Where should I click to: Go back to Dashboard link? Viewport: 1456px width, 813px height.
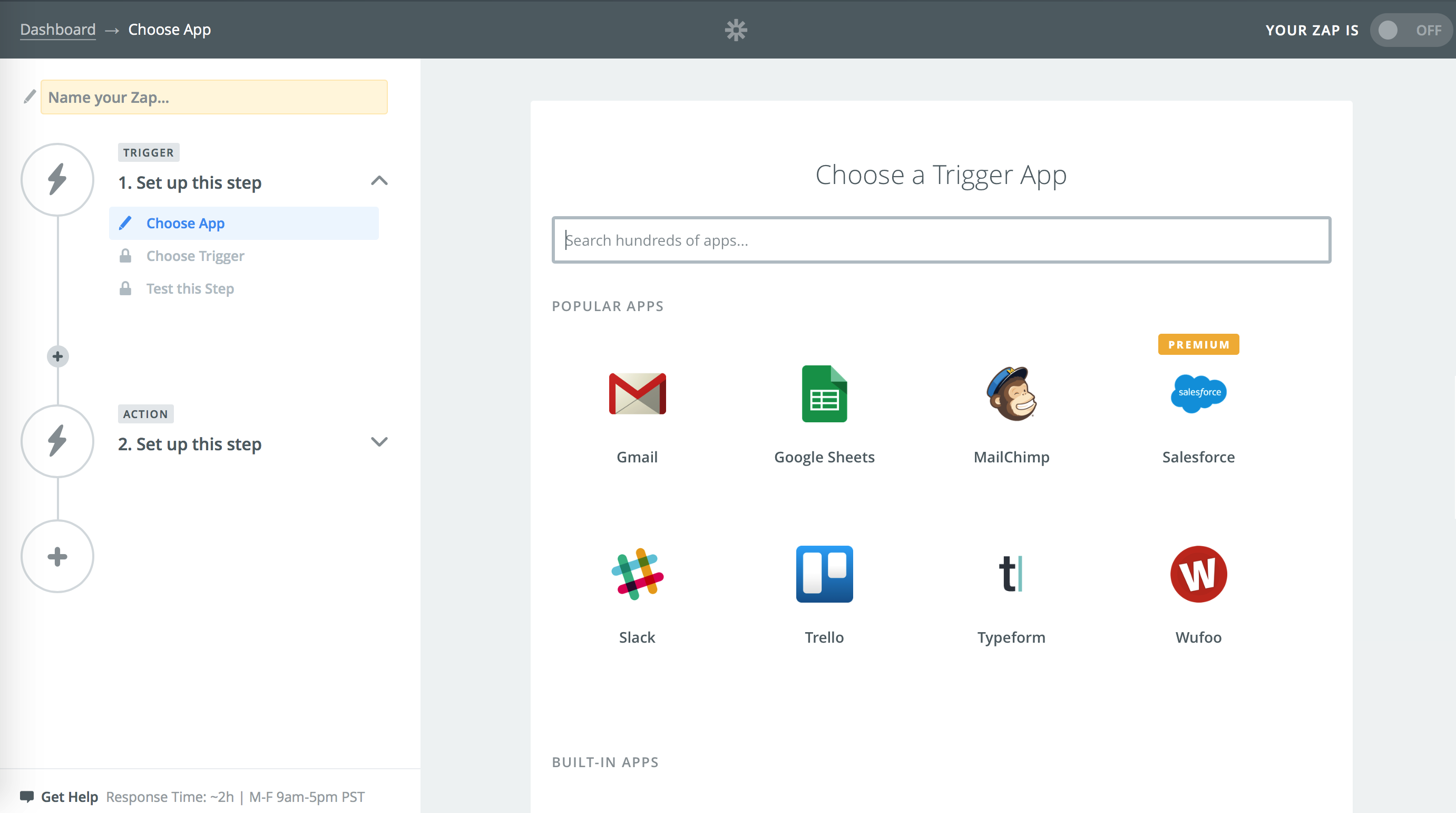pos(57,30)
